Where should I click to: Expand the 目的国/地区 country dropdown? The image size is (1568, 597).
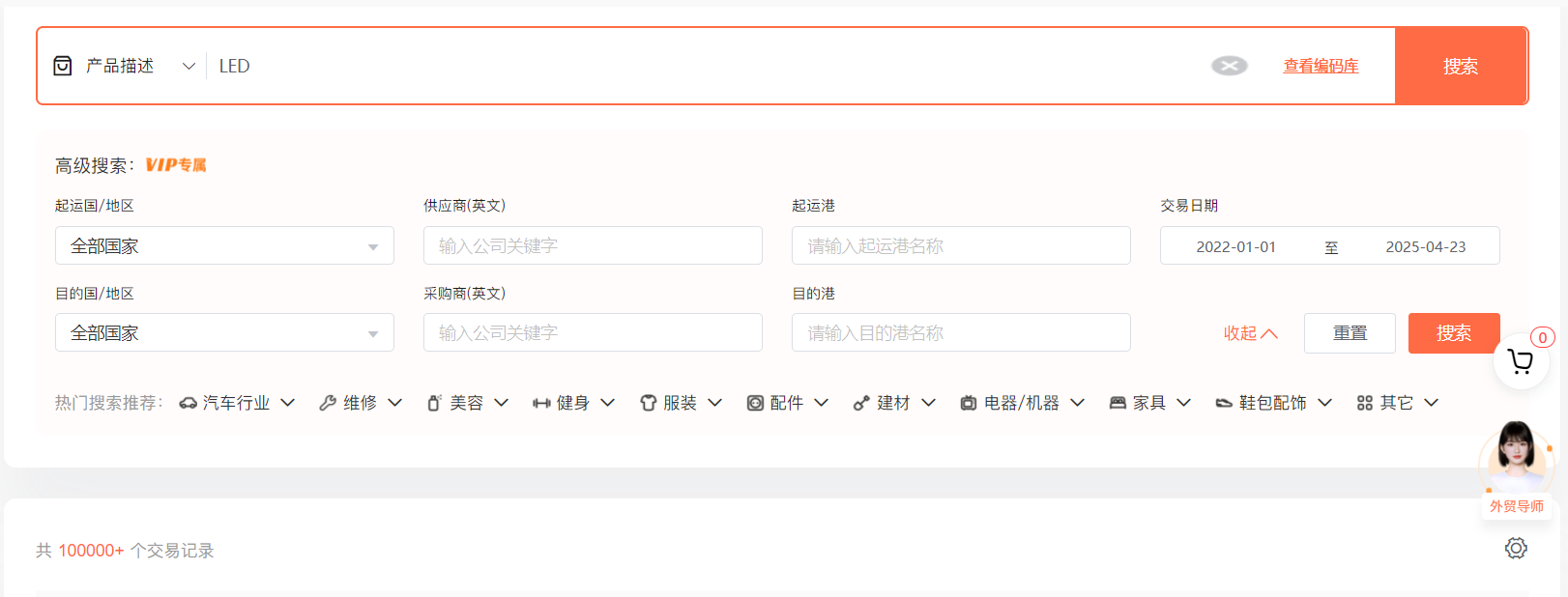[224, 333]
